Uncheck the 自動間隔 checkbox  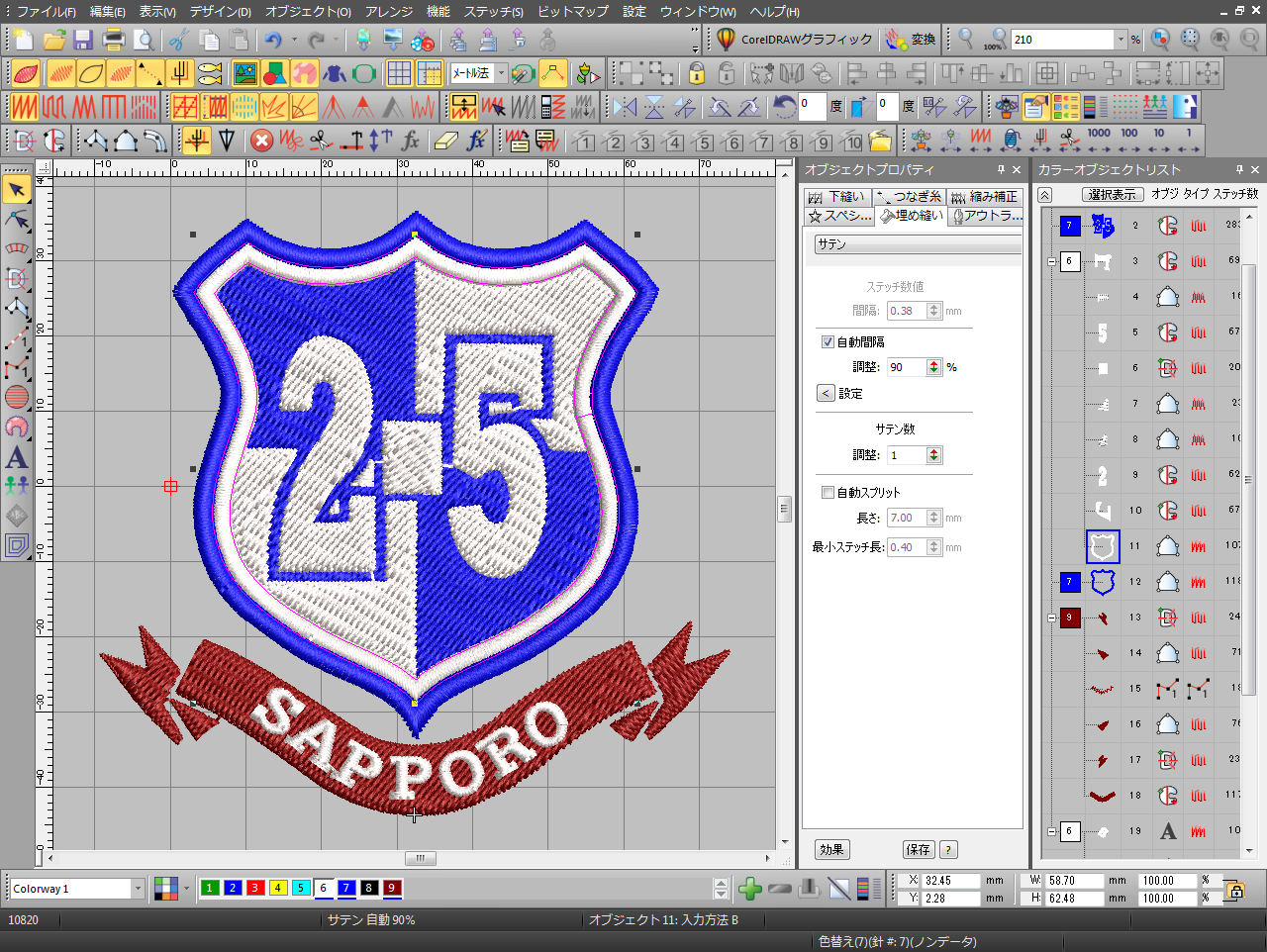[828, 342]
